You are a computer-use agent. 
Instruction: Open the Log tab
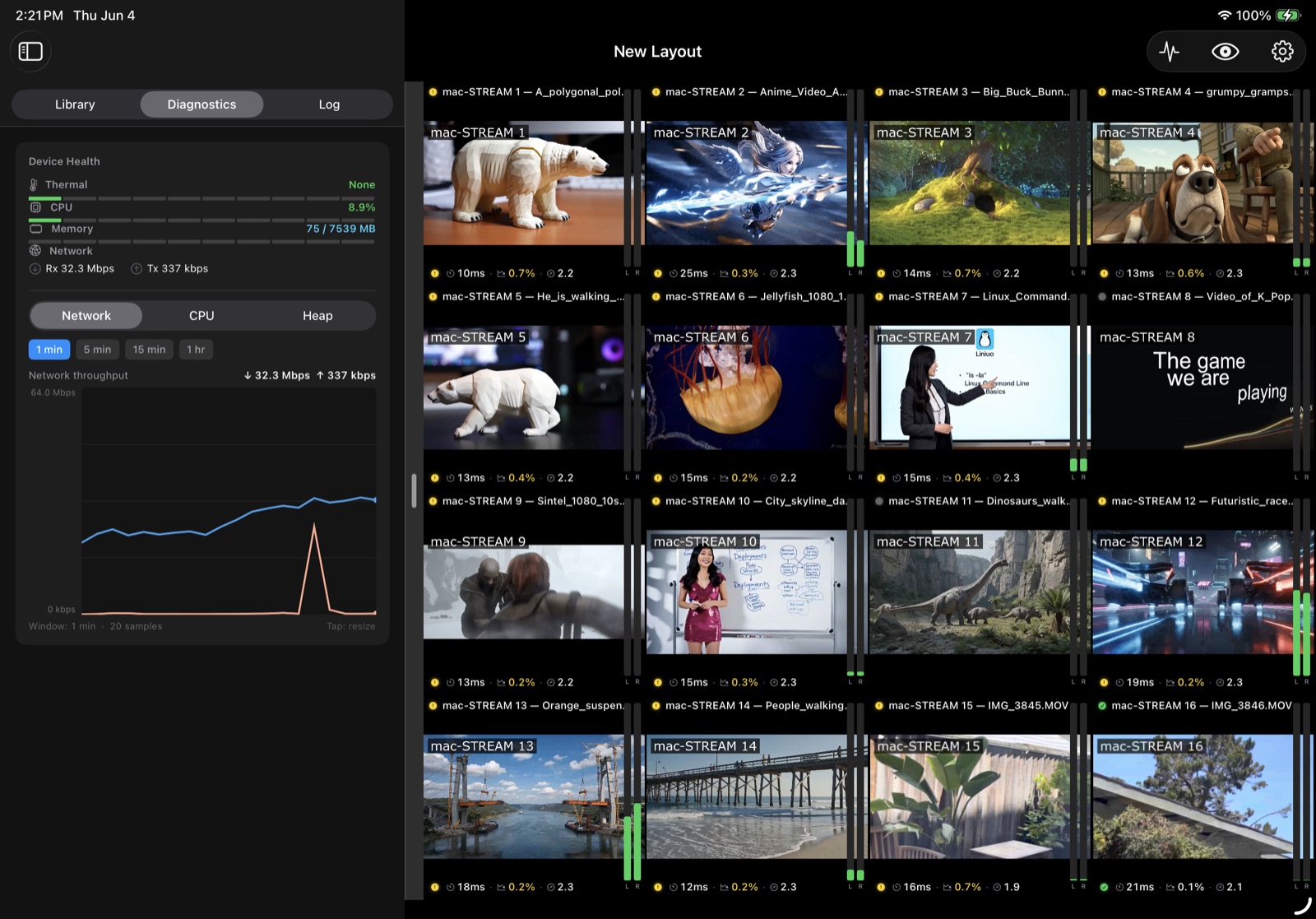[329, 104]
